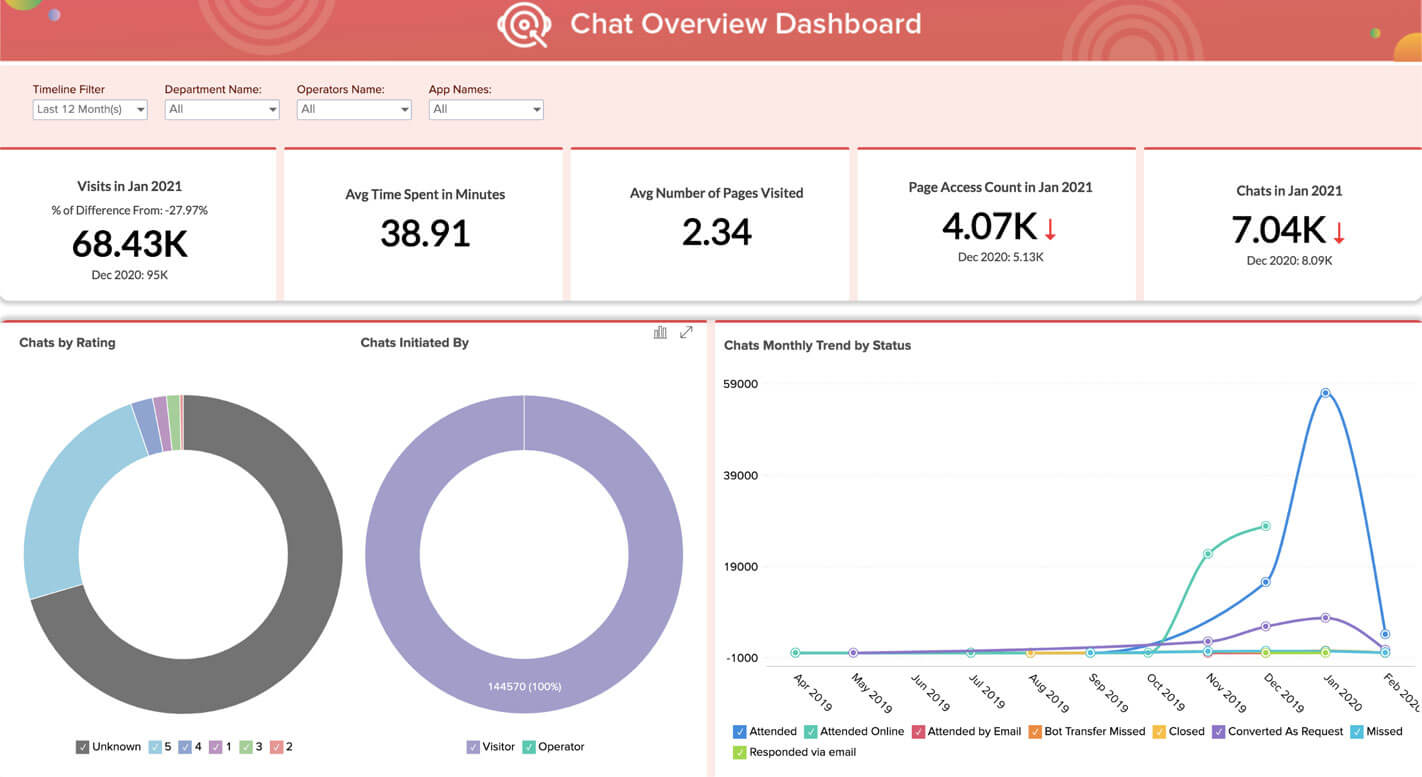Hide the Attended Online series
This screenshot has height=777, width=1422.
click(811, 732)
